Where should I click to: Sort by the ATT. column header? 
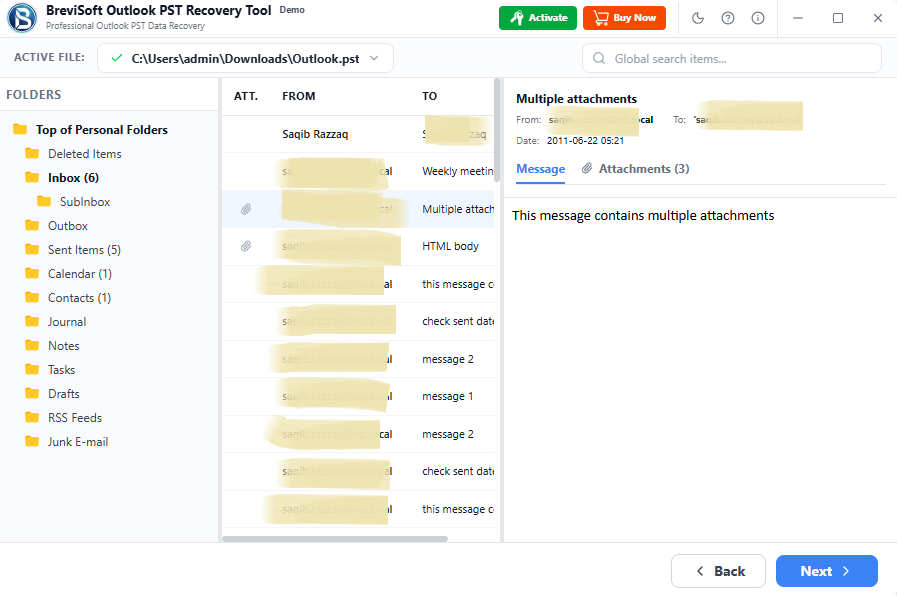246,96
